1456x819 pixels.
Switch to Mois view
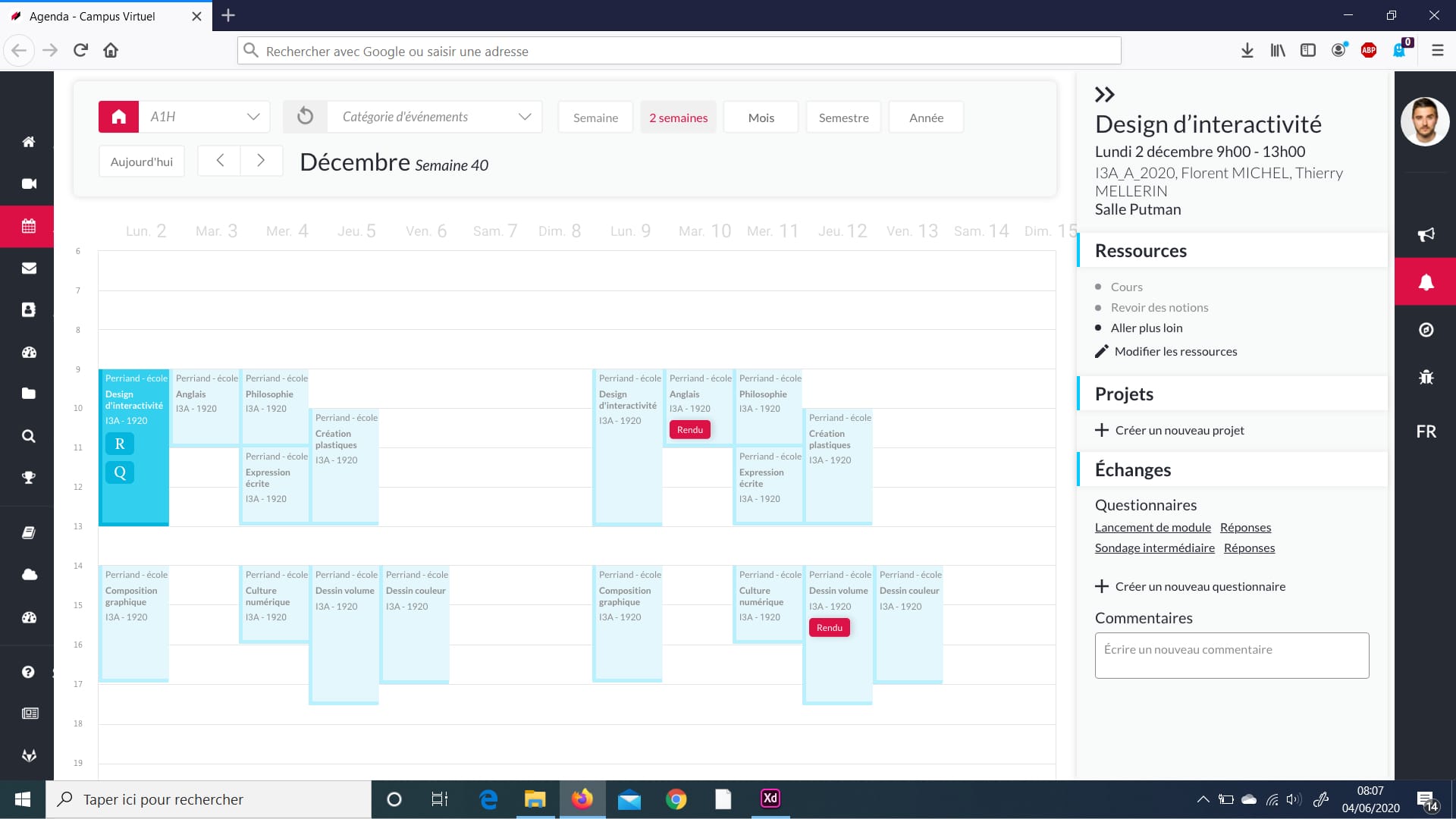coord(761,118)
